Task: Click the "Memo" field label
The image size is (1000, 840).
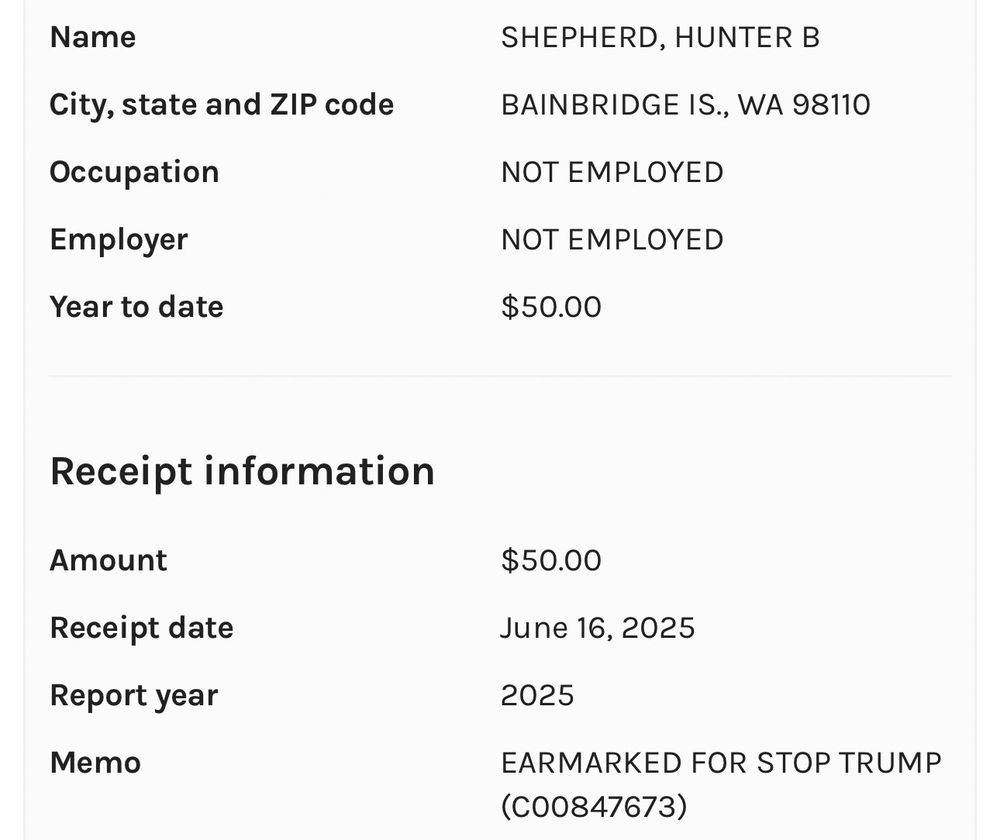Action: (95, 763)
